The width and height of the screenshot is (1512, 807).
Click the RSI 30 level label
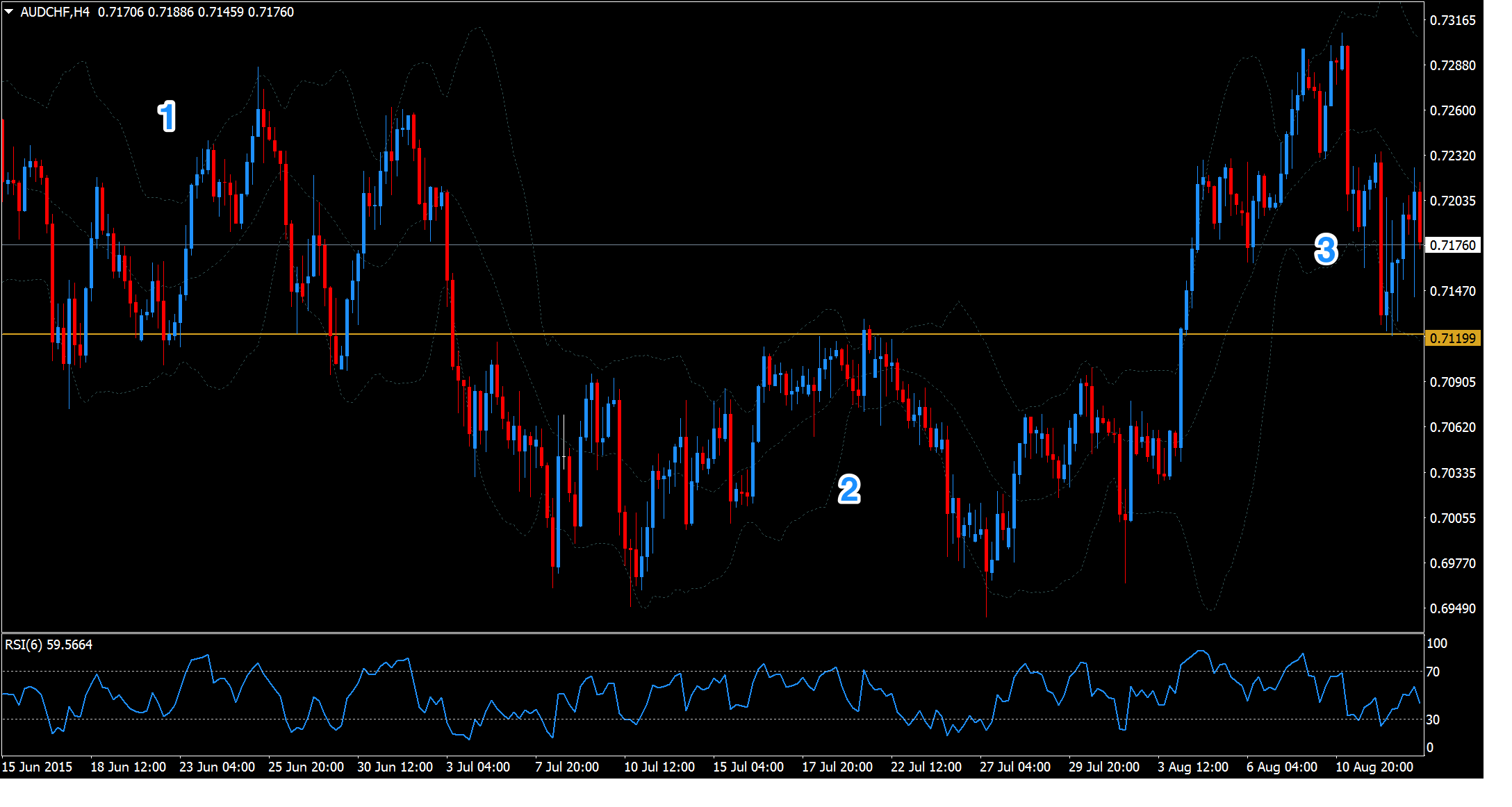(x=1433, y=719)
